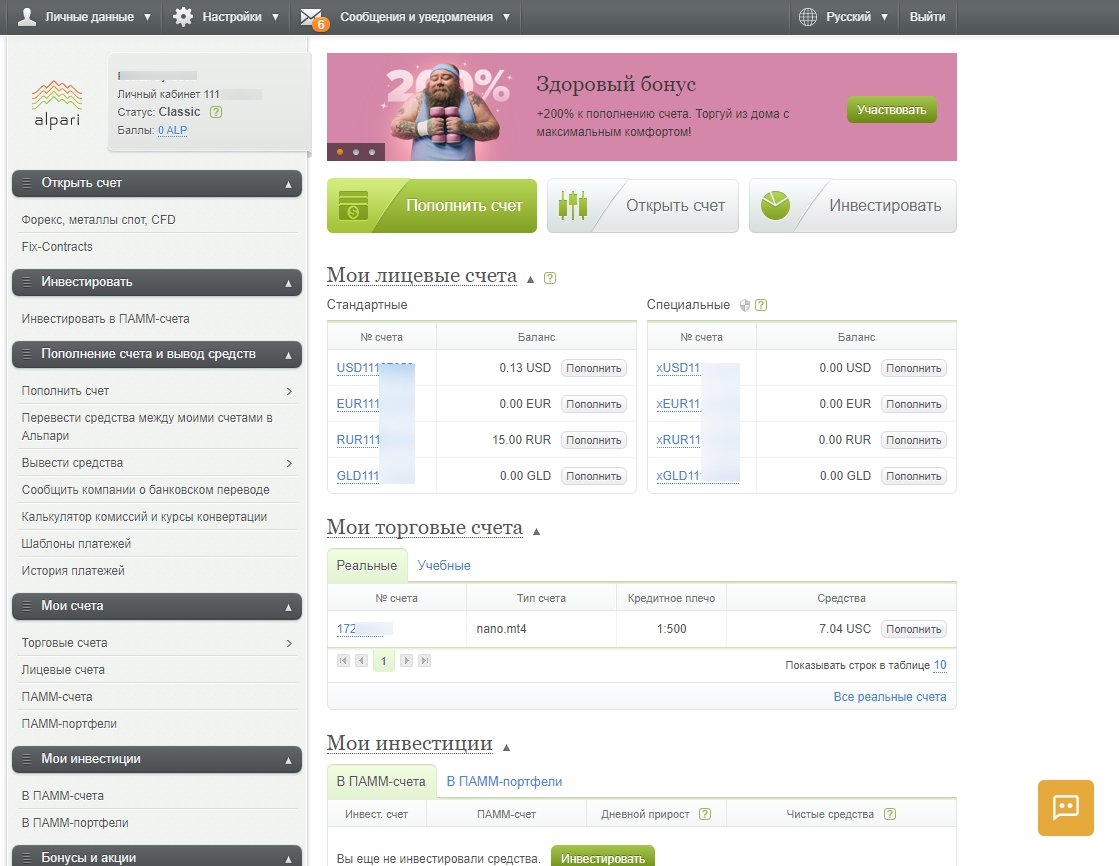The width and height of the screenshot is (1119, 866).
Task: Go to next page in table pagination
Action: tap(406, 660)
